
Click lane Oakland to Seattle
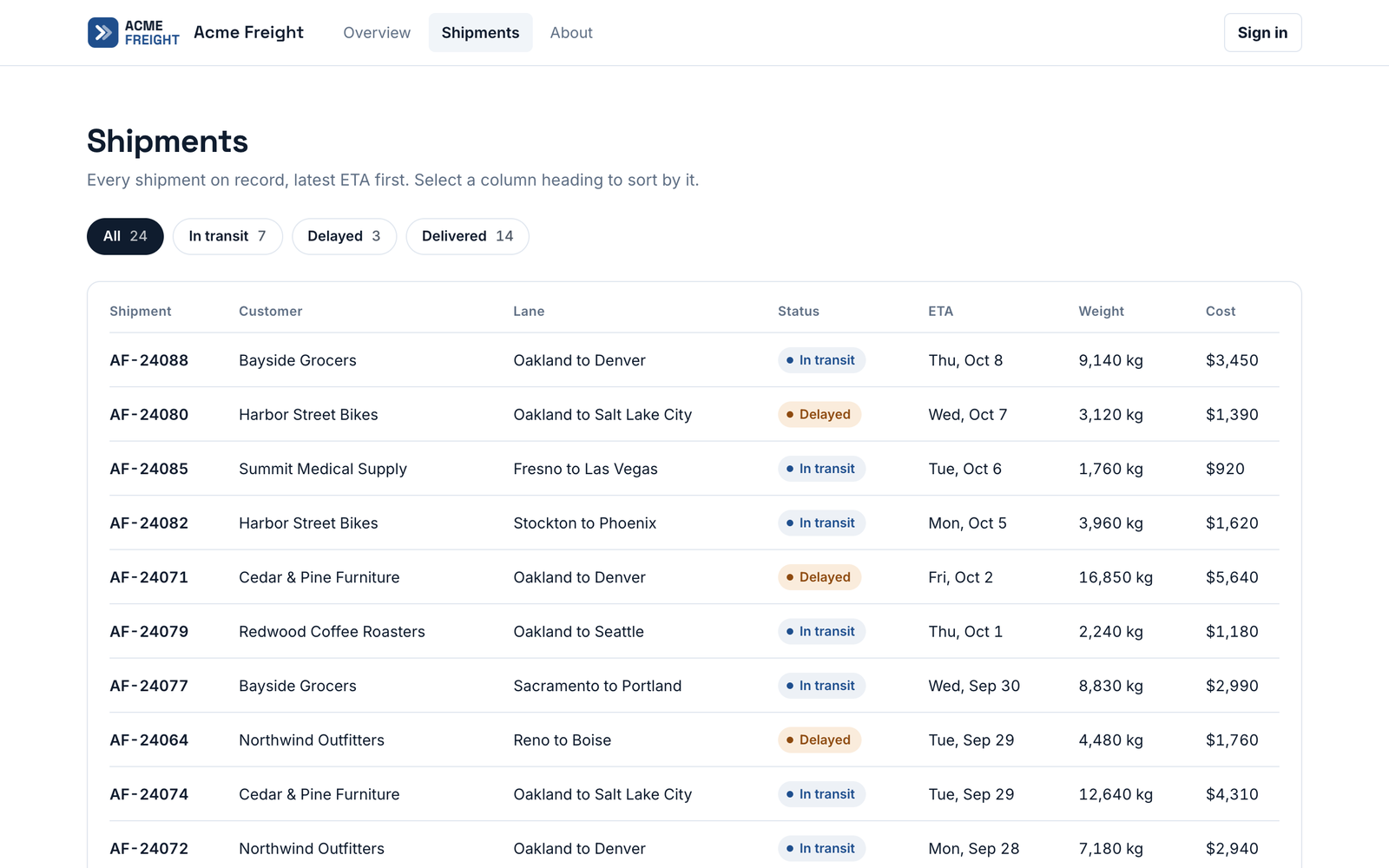[x=578, y=632]
